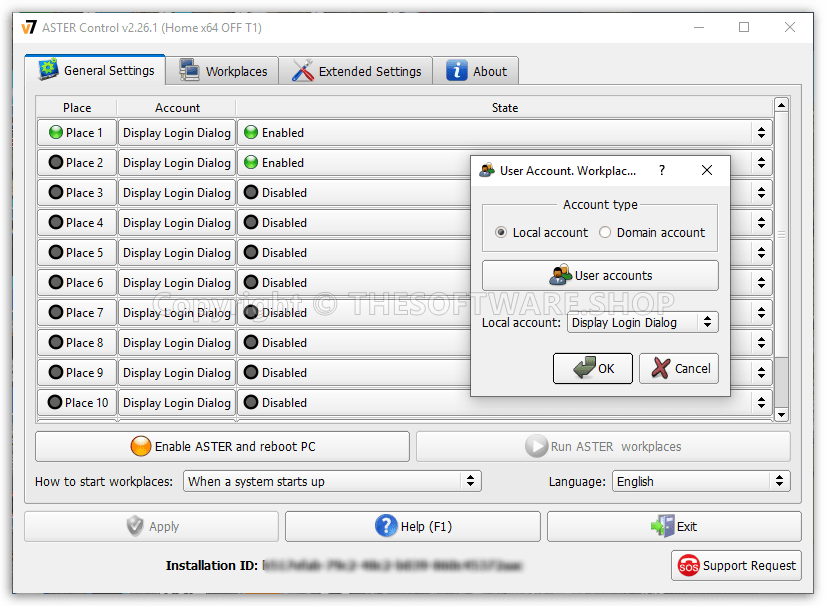Click the Exit button
The image size is (826, 606).
[x=674, y=526]
